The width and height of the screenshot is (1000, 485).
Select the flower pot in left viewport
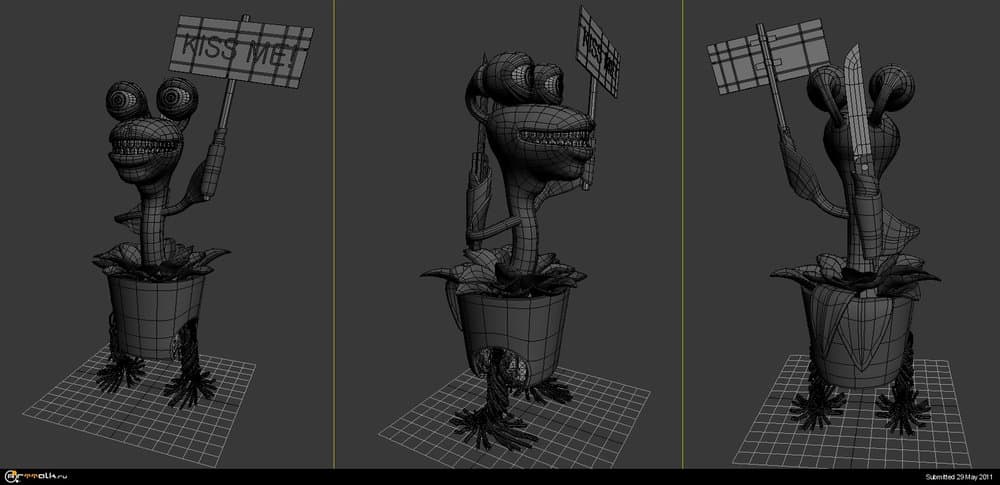pos(154,312)
